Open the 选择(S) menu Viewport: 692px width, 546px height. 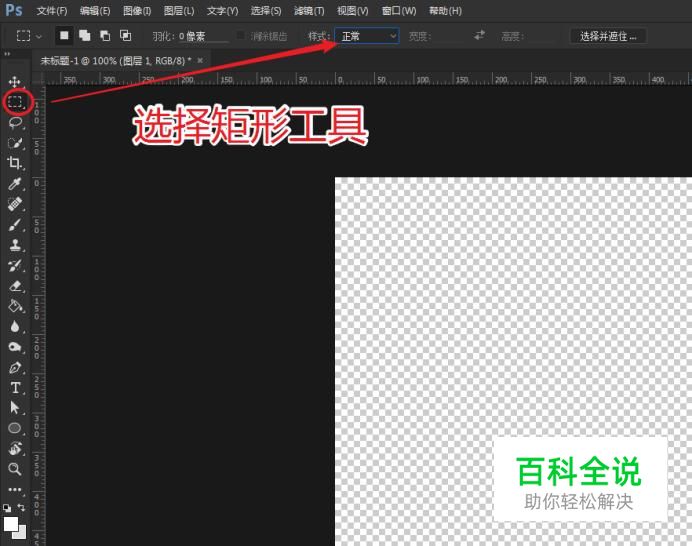266,11
